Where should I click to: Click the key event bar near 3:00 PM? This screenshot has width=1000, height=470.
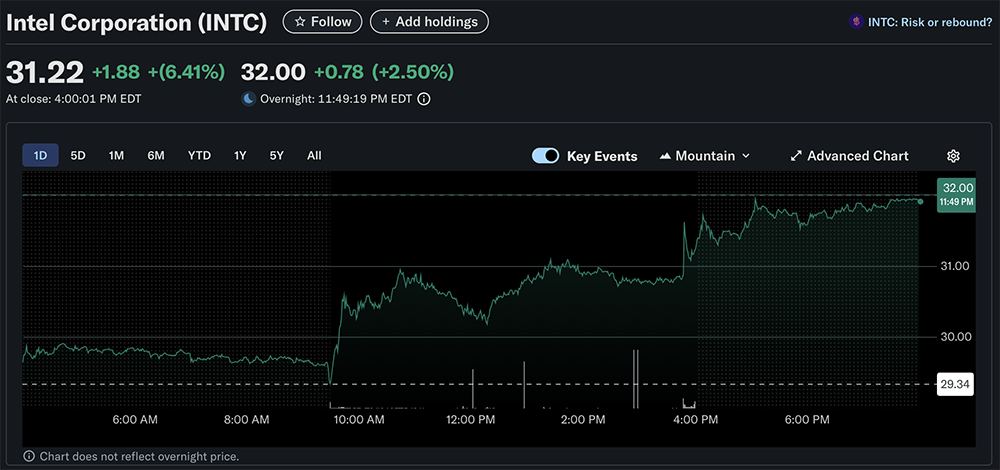point(635,380)
